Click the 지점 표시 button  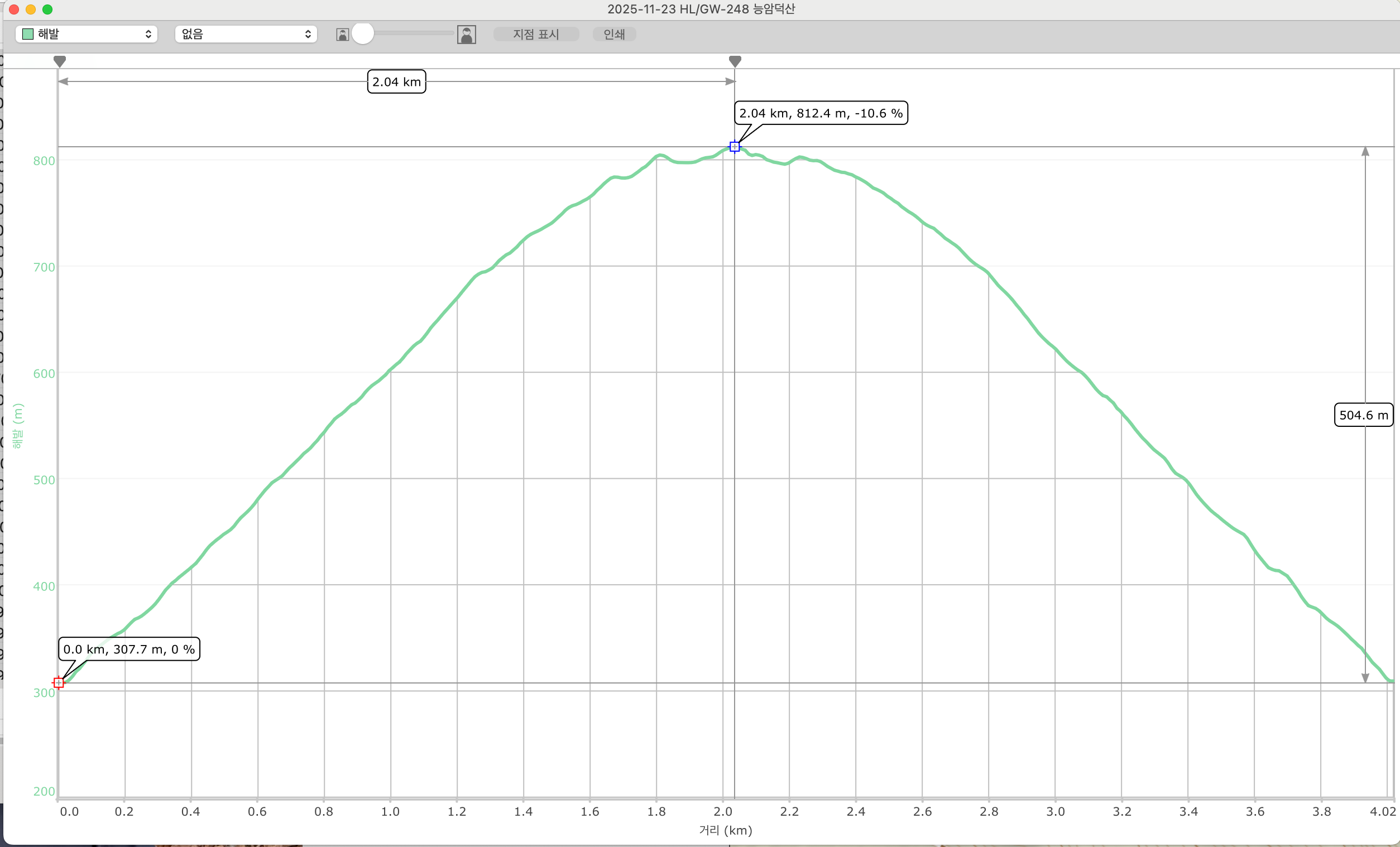click(x=536, y=34)
